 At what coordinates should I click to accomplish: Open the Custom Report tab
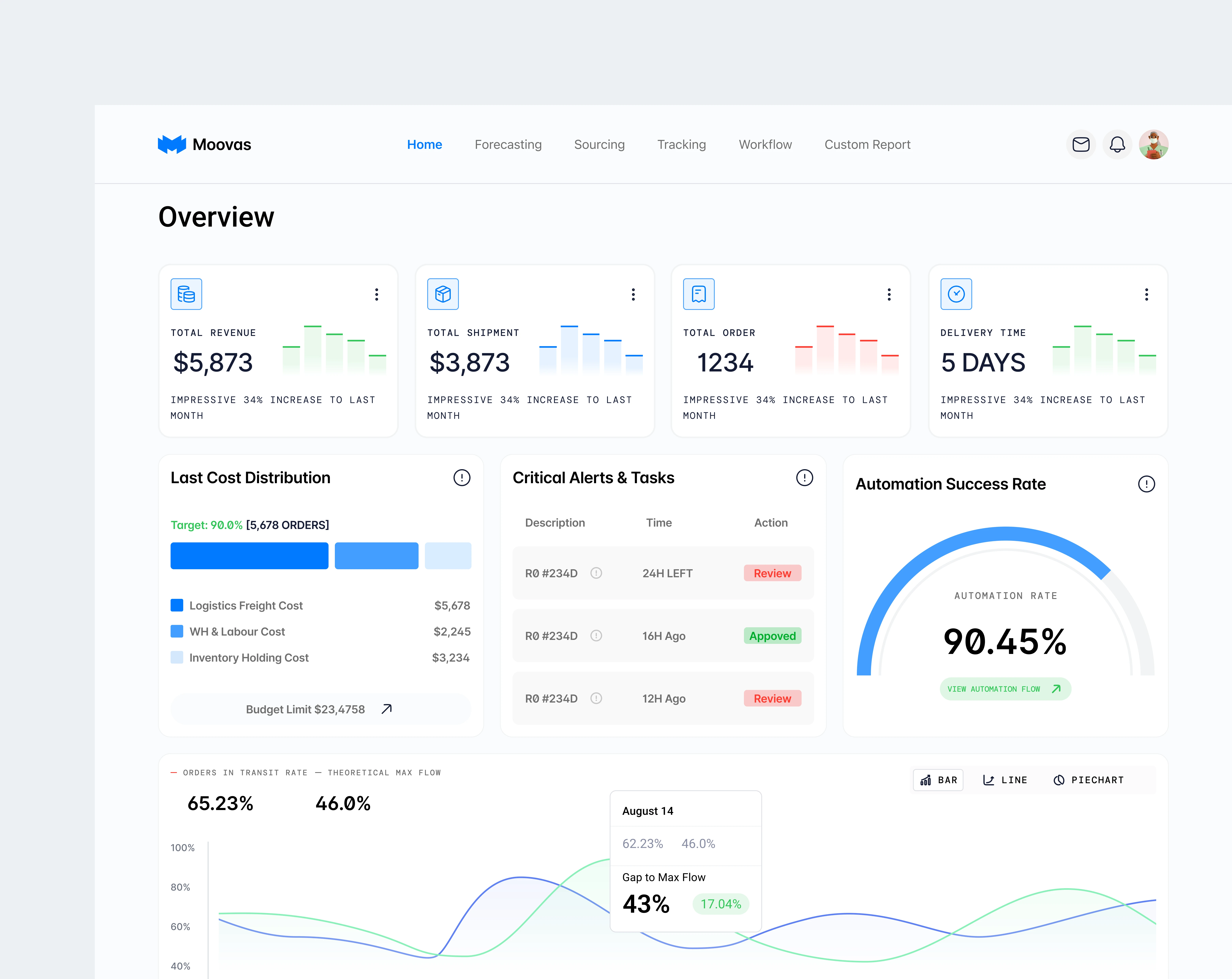867,144
